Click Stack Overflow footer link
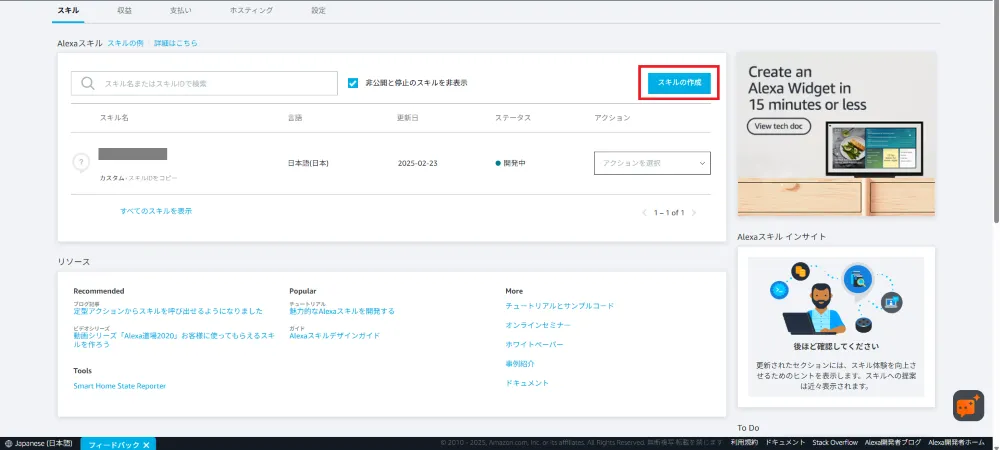This screenshot has height=450, width=1000. [x=835, y=442]
